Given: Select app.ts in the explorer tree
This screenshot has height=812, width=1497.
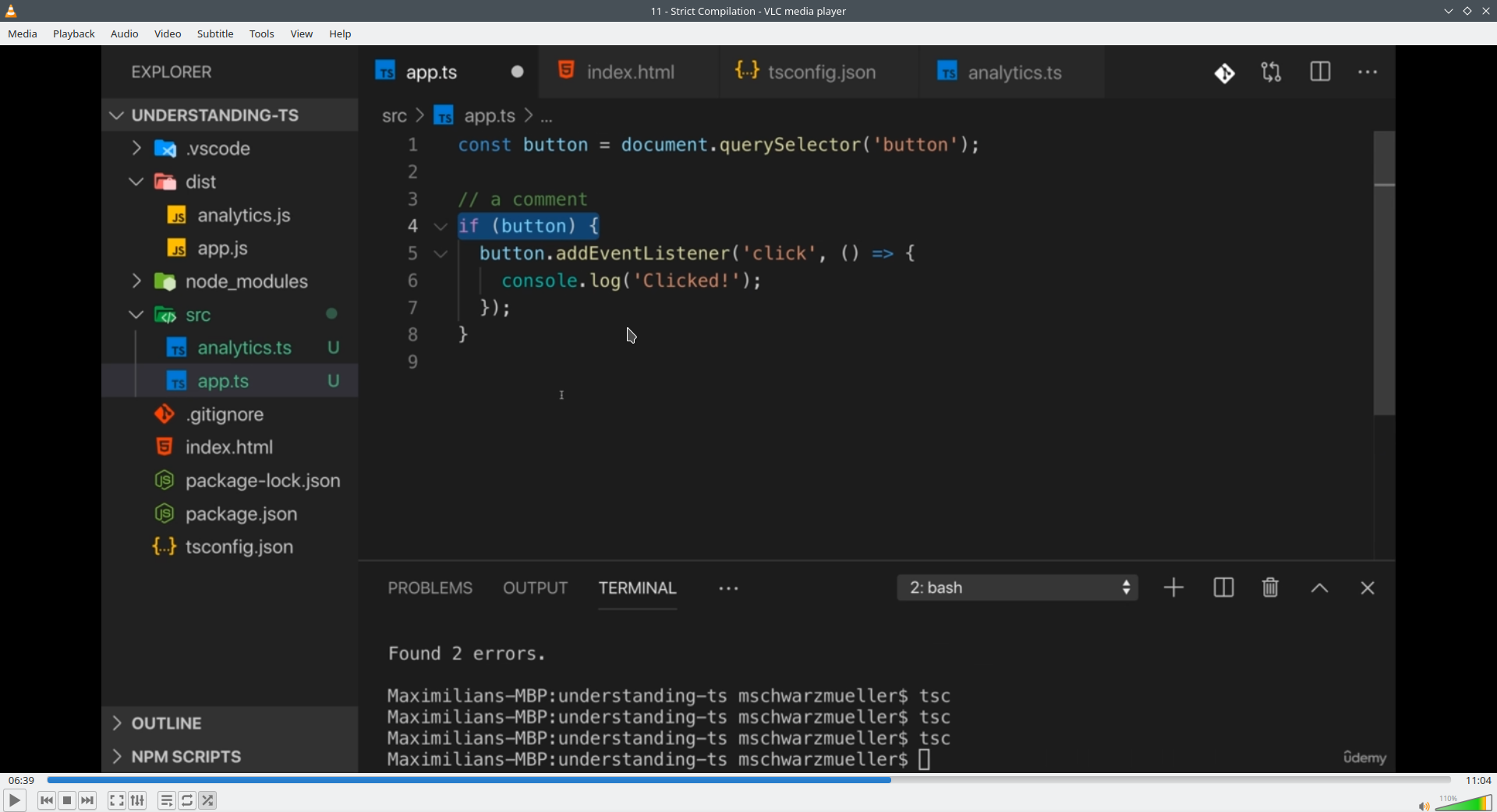Looking at the screenshot, I should (230, 381).
